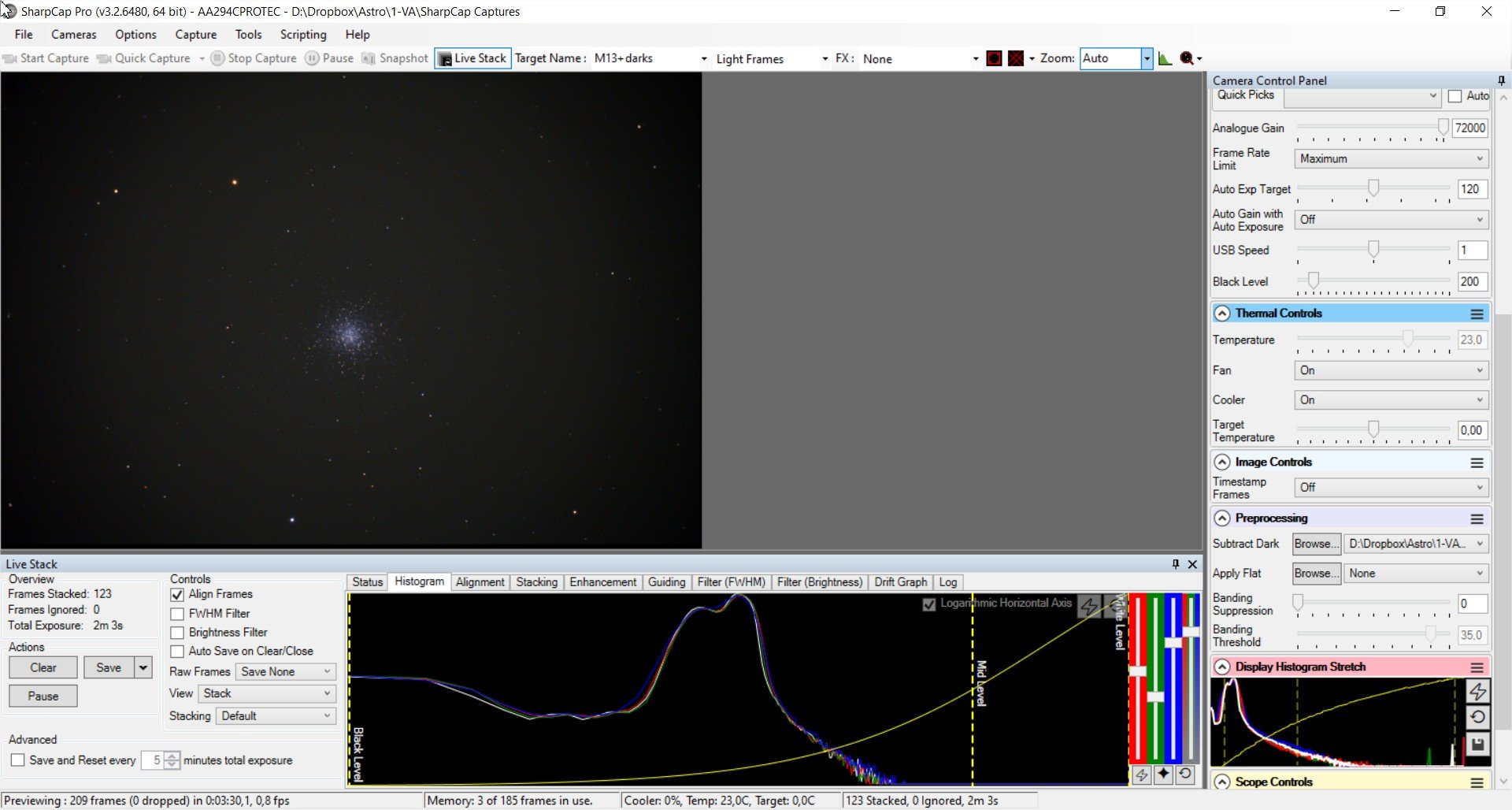Viewport: 1512px width, 810px height.
Task: Enable the FWHM Filter checkbox
Action: point(177,614)
